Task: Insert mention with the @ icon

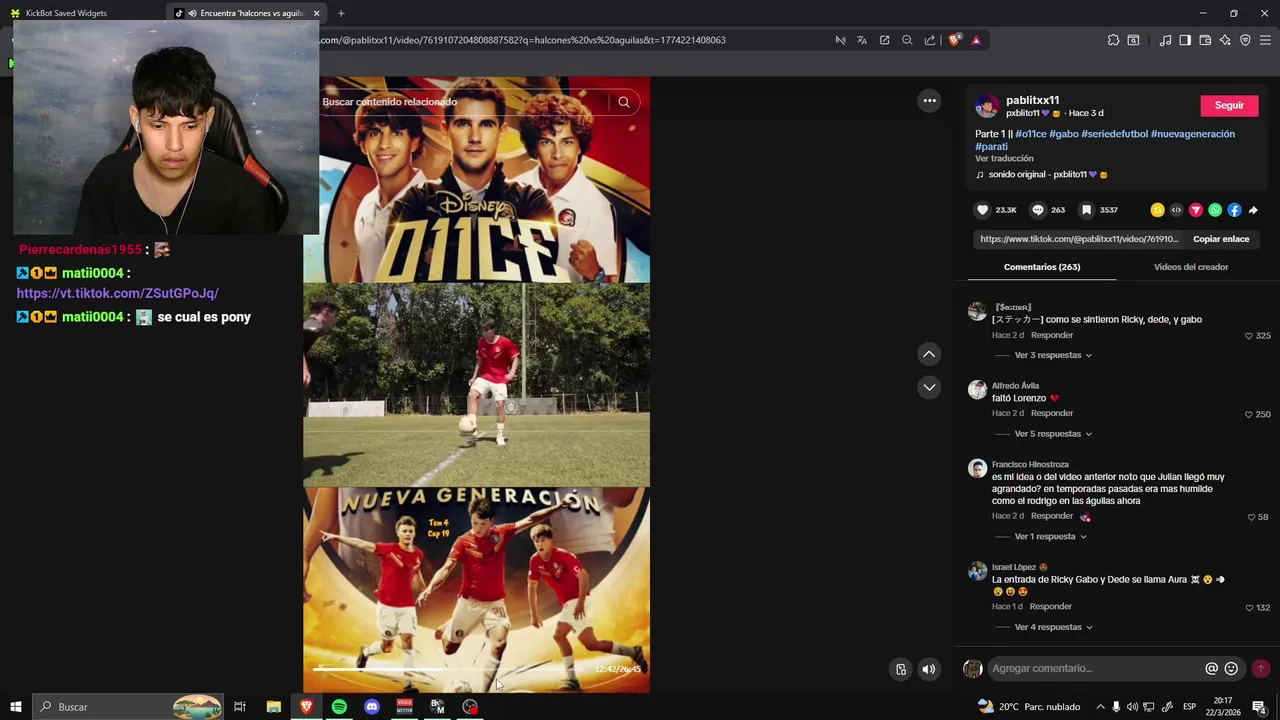Action: click(x=1211, y=669)
